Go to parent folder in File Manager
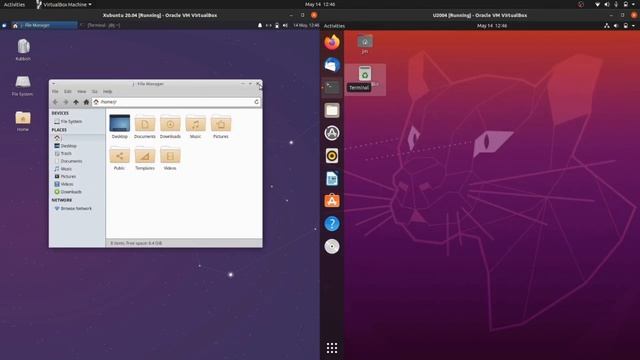This screenshot has width=640, height=360. point(76,102)
